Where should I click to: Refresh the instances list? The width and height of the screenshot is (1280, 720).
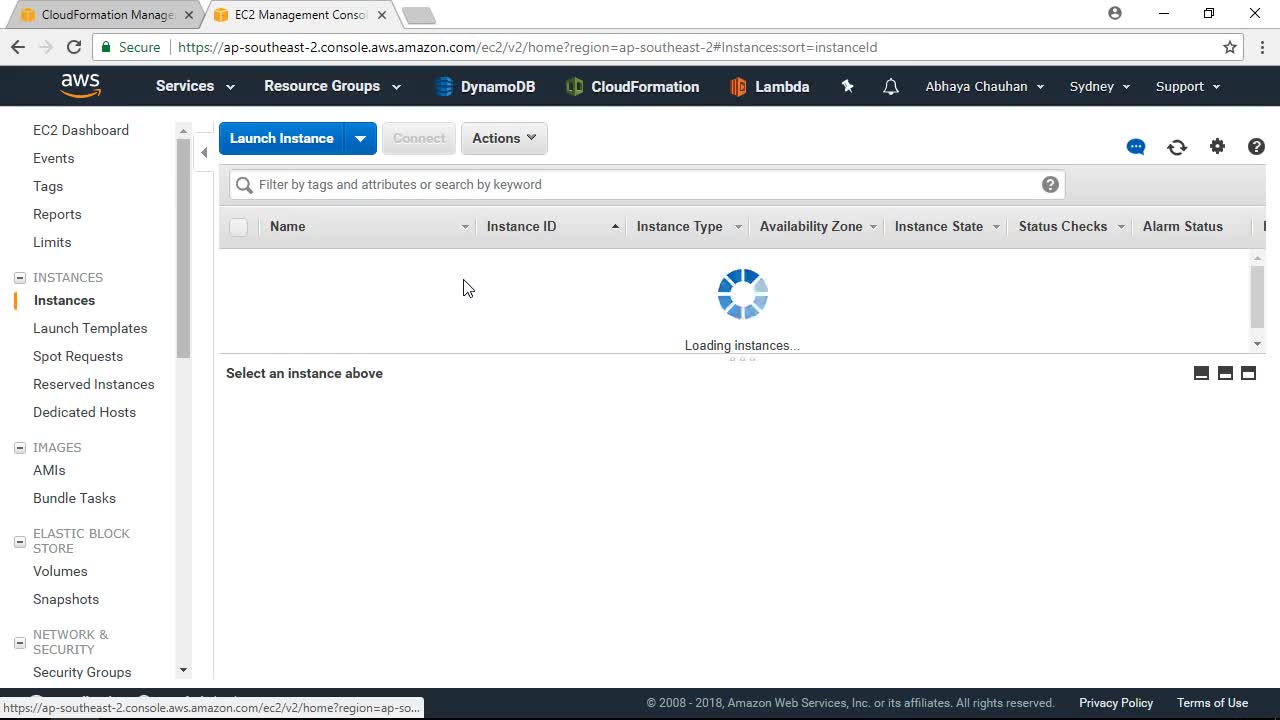(x=1177, y=147)
